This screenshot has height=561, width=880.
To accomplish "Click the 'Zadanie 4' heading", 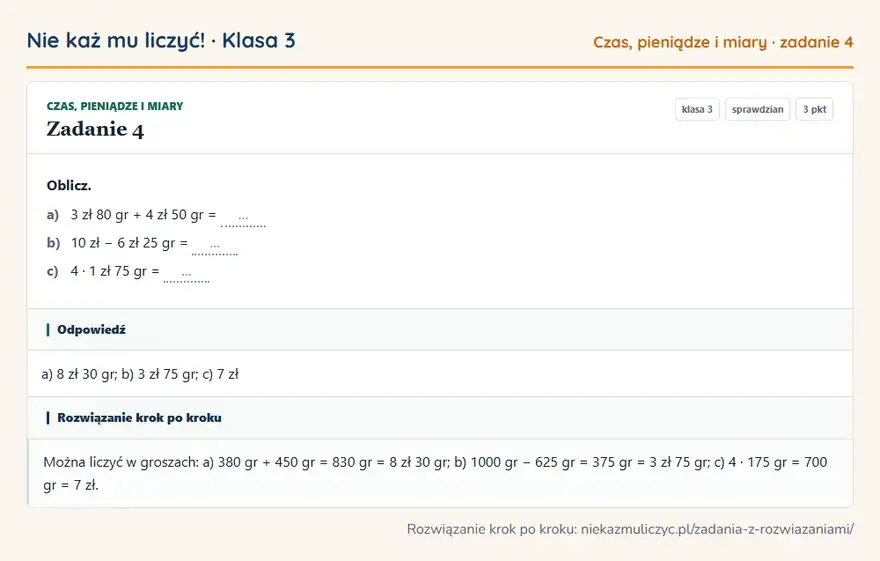I will click(x=95, y=130).
